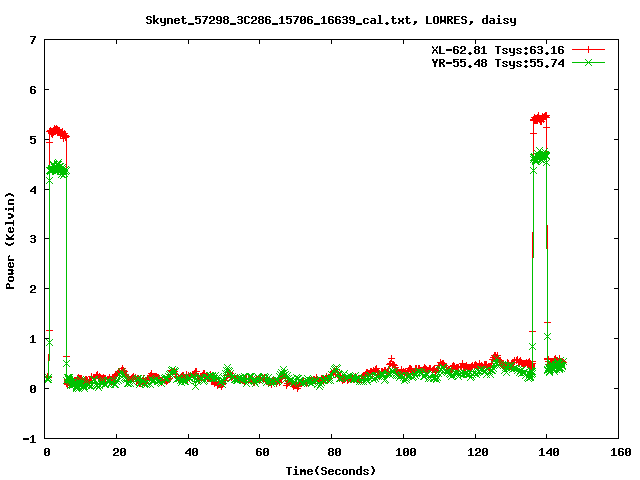Click the y-axis tick label 7
Viewport: 640px width, 480px height.
[33, 40]
